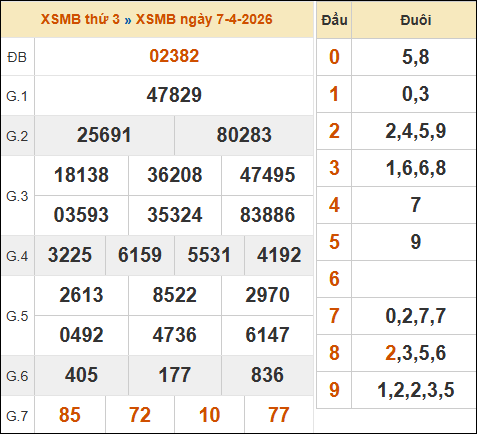The image size is (477, 434).
Task: Click the tails 1,2,2,3,5 cell
Action: [x=415, y=390]
